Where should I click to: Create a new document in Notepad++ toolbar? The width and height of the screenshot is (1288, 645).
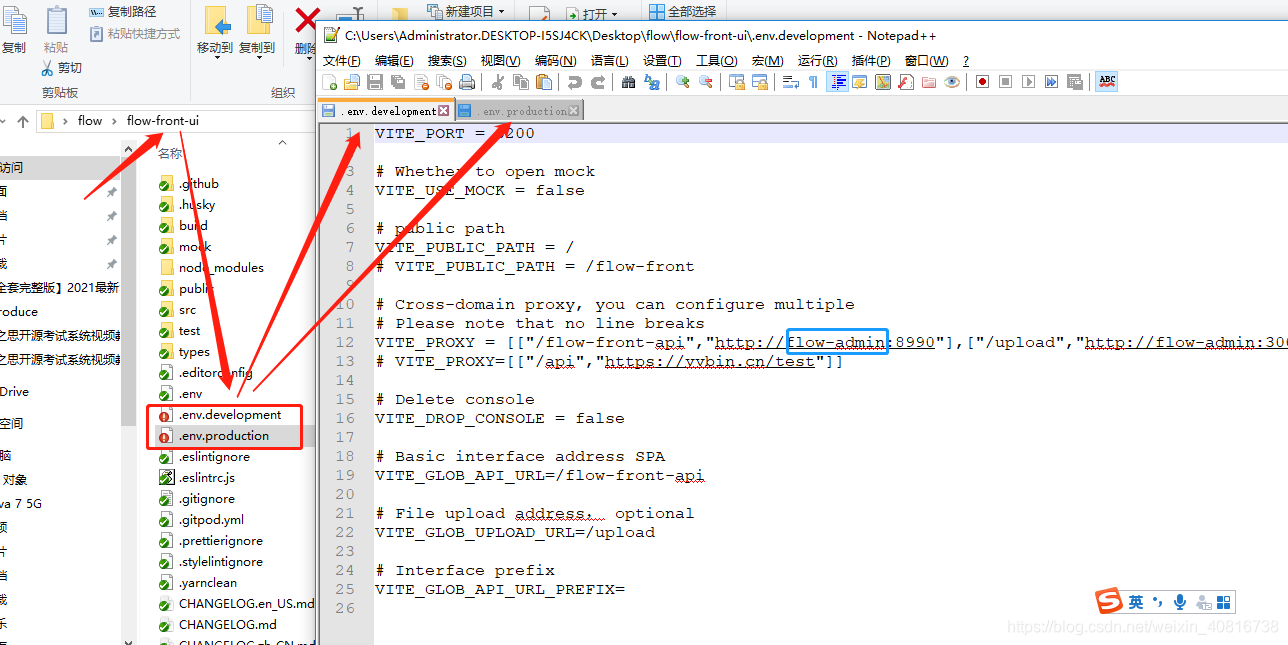point(329,82)
